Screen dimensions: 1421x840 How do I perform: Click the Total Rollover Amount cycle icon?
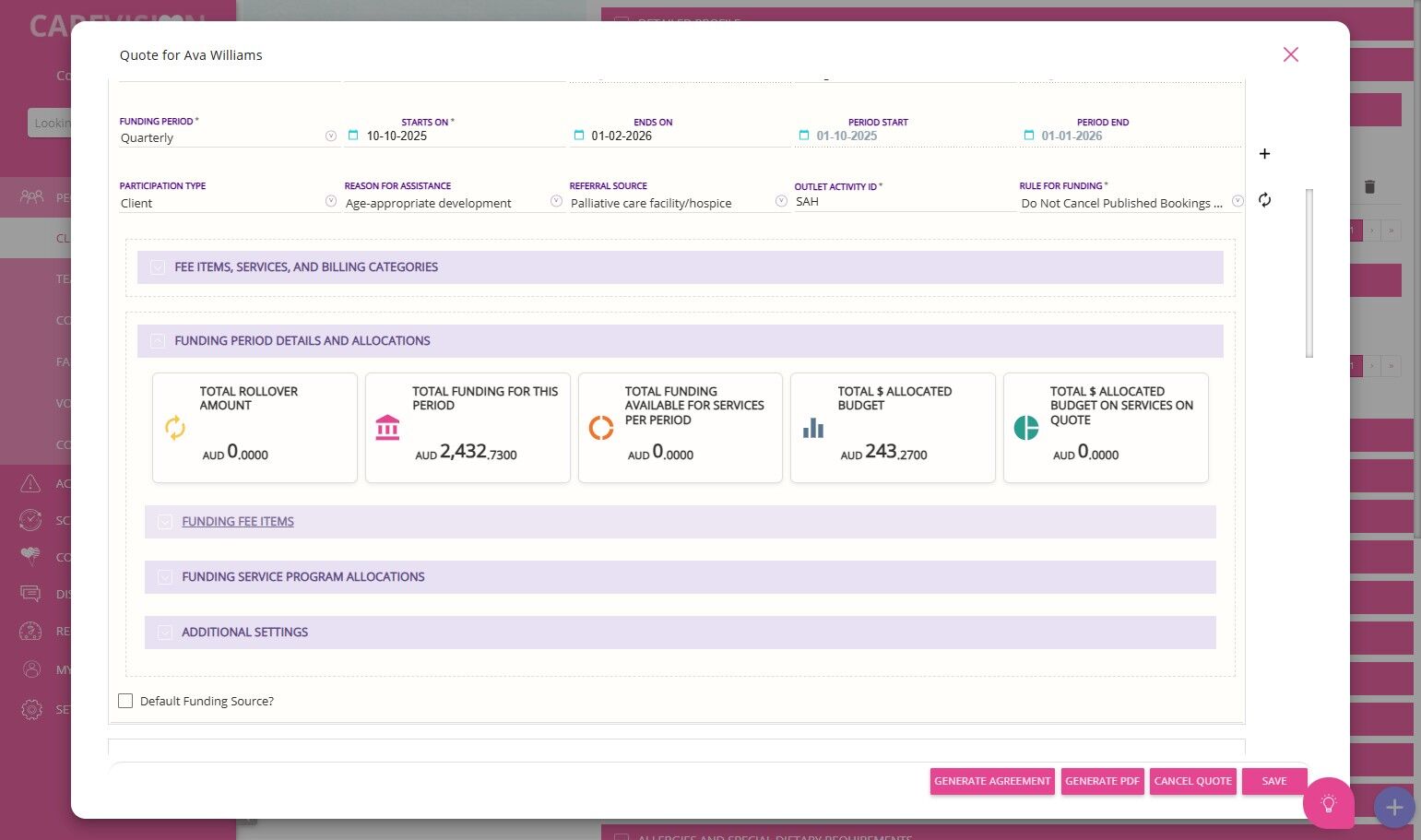(x=175, y=428)
